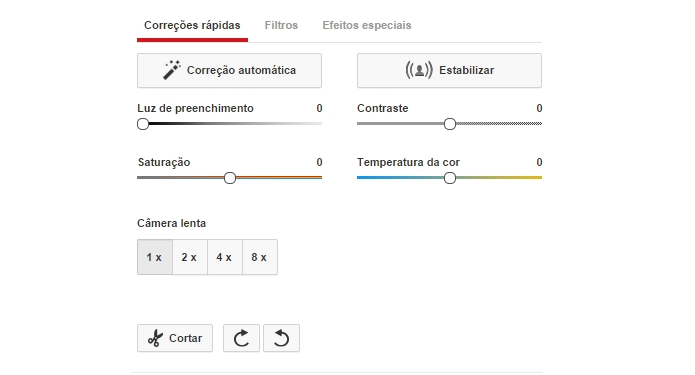This screenshot has height=375, width=695.
Task: Select 2 x slow motion speed
Action: point(190,257)
